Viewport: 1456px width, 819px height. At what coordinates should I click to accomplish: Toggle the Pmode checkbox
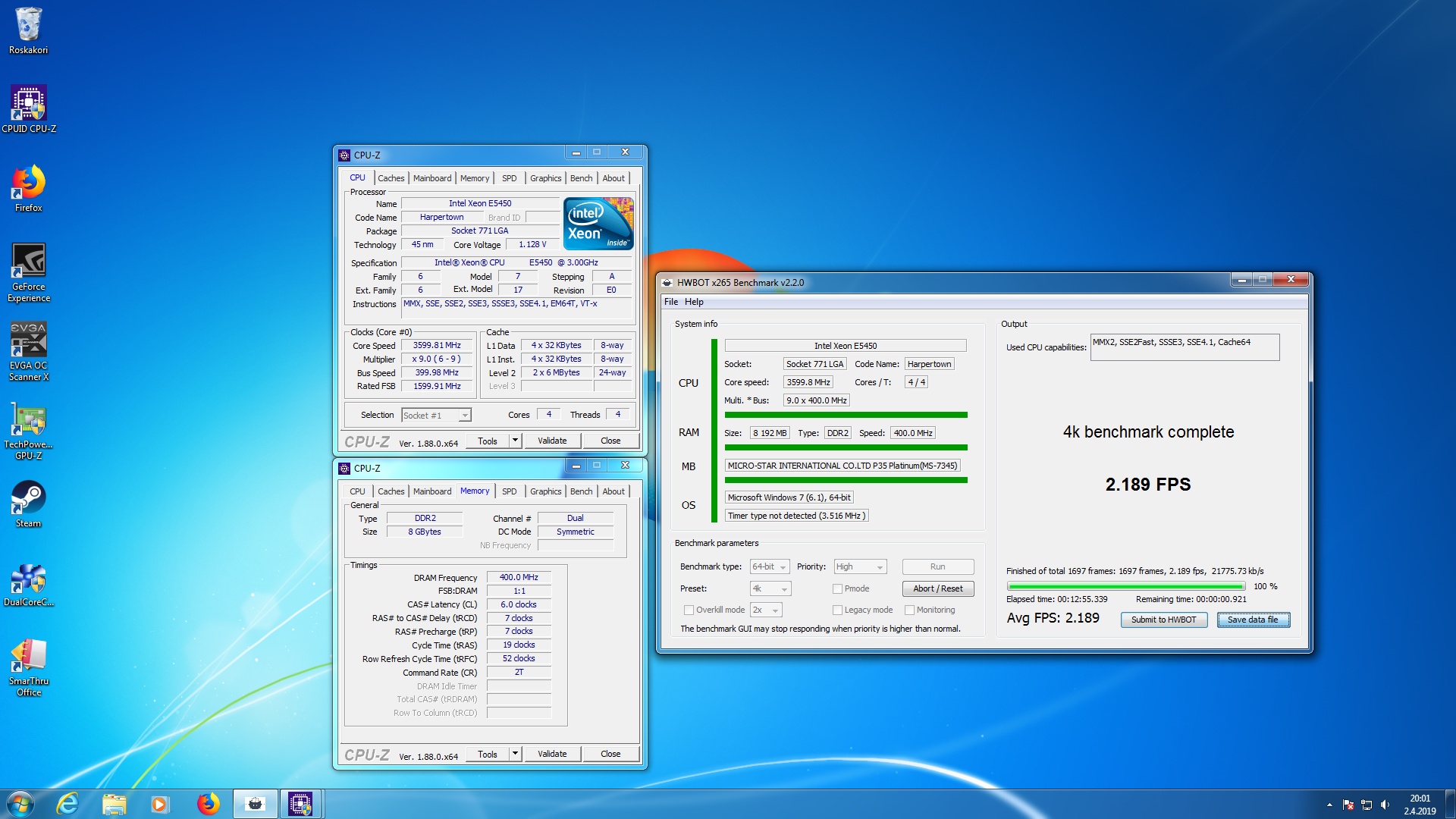(x=837, y=588)
